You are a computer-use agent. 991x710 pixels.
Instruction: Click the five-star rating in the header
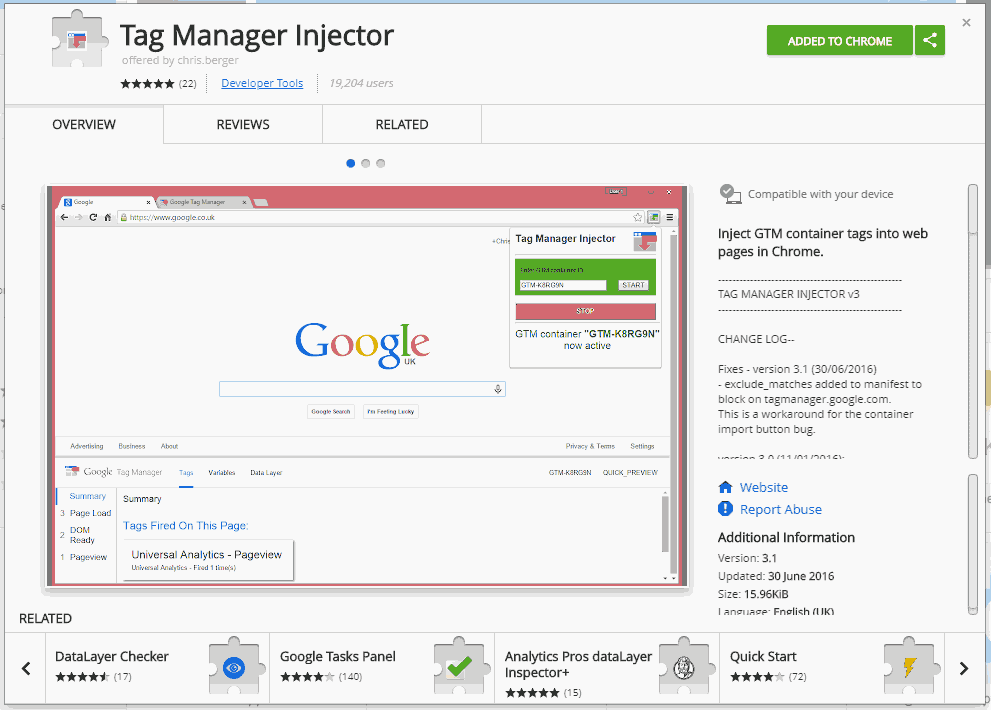[x=147, y=83]
